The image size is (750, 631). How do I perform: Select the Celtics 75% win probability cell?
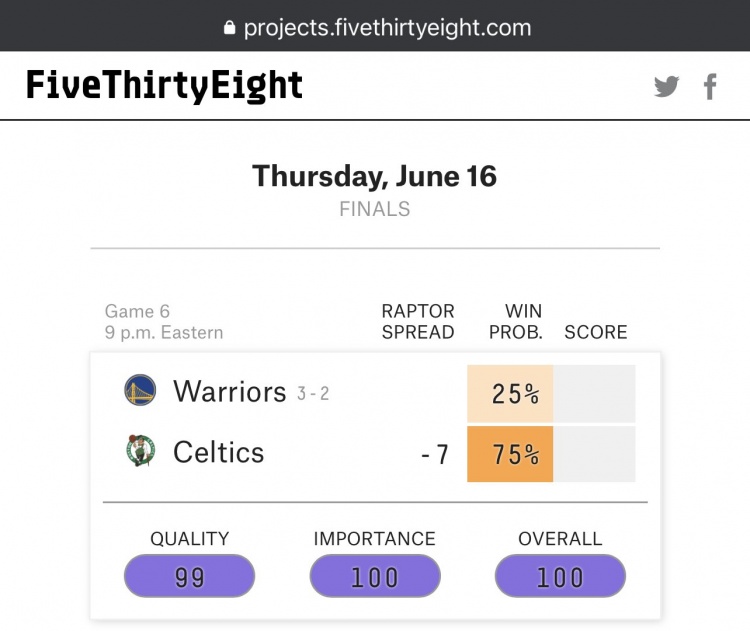[510, 454]
